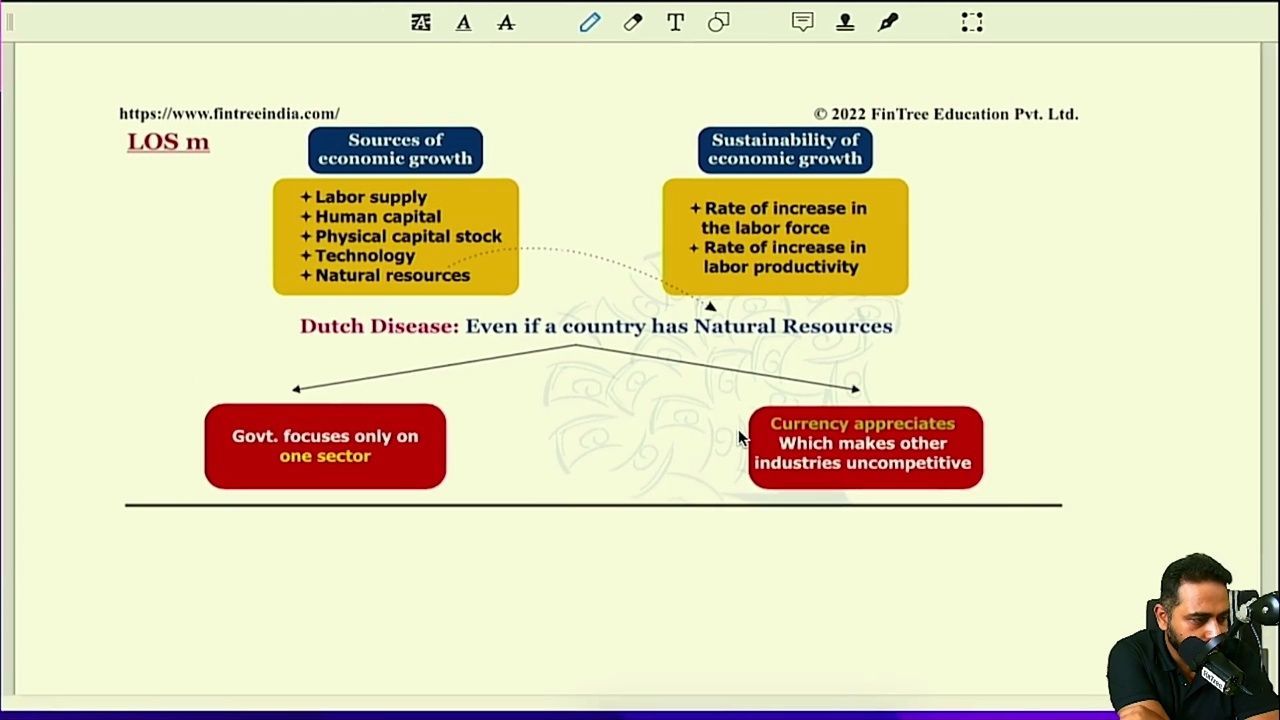Select the highlight text tool
This screenshot has width=1280, height=720.
[x=421, y=22]
